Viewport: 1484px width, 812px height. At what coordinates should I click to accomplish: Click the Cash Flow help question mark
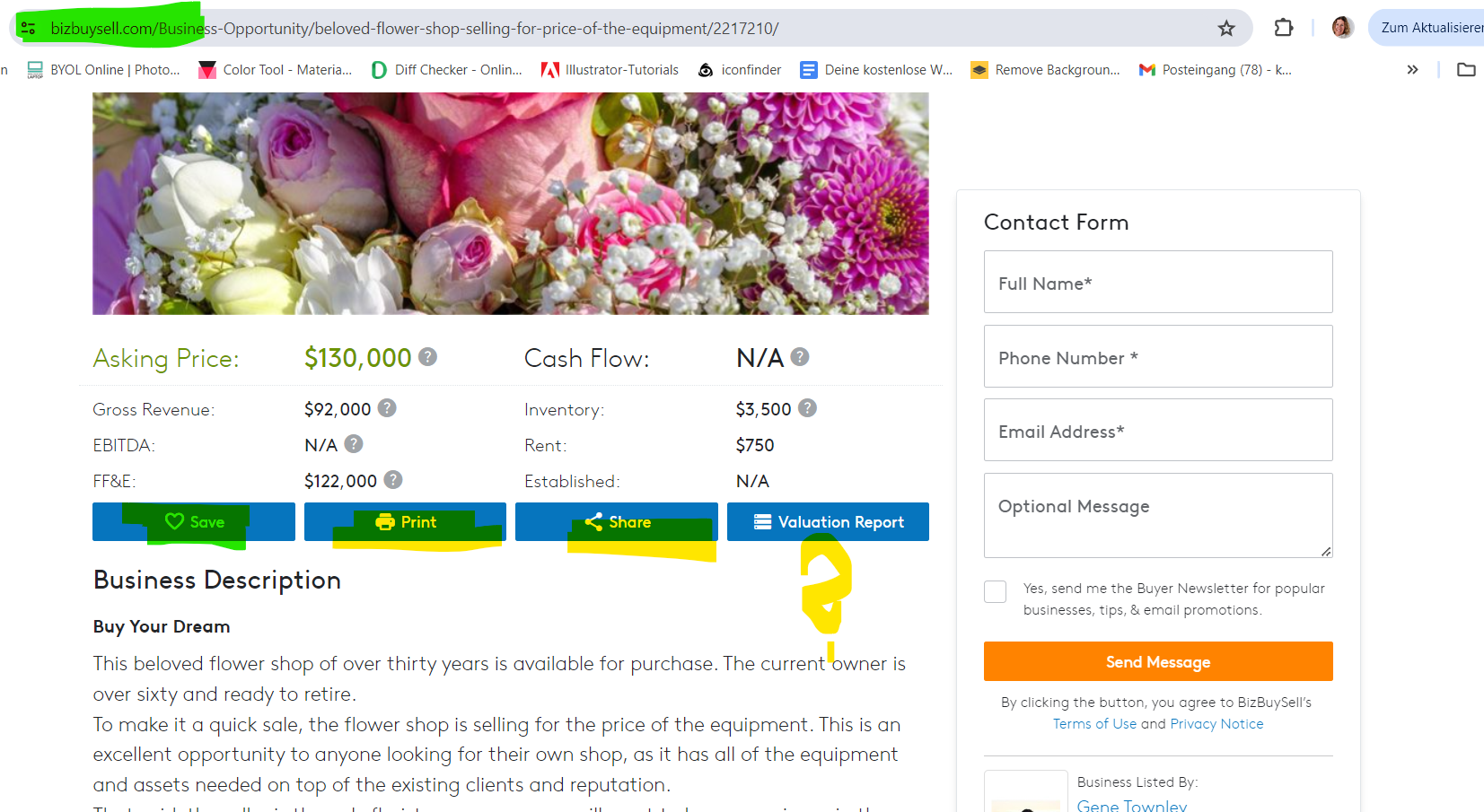800,356
